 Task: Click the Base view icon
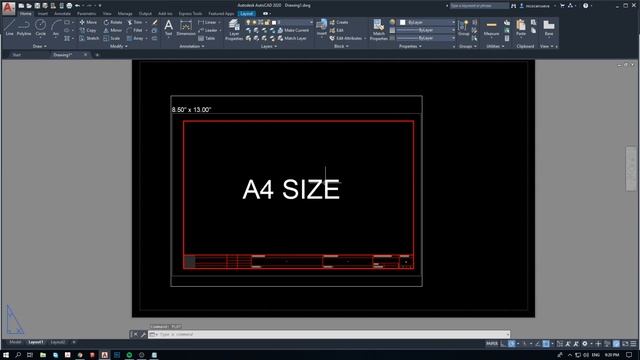549,28
